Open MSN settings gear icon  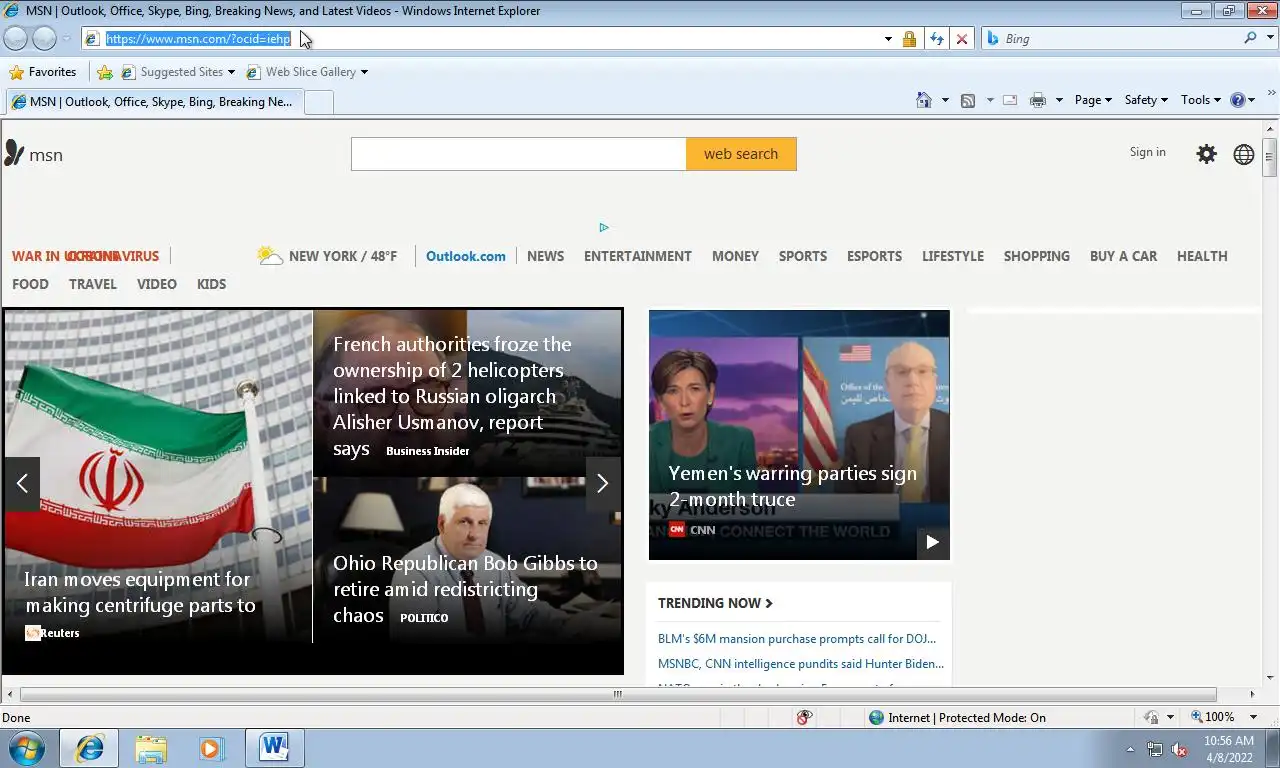[1207, 154]
